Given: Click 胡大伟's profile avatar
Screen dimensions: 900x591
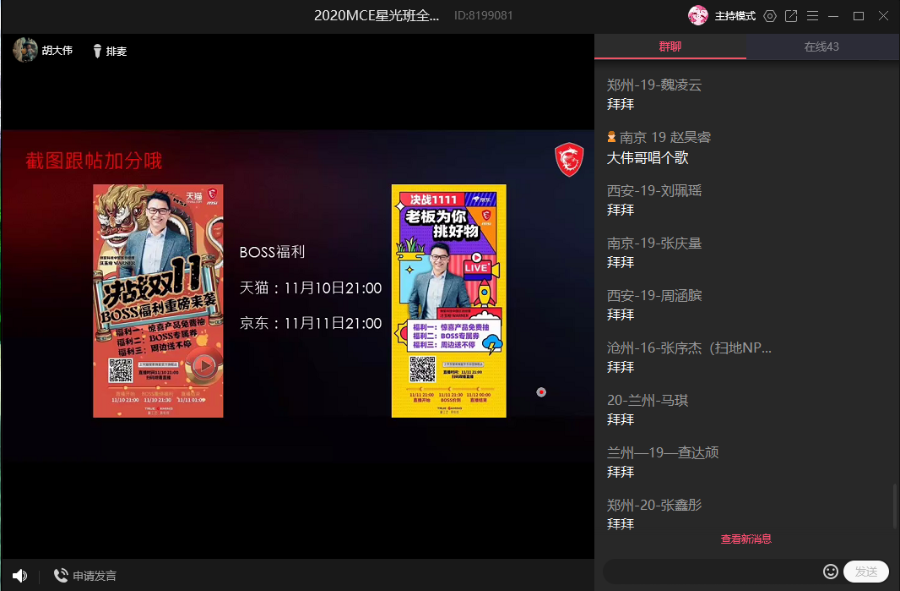Looking at the screenshot, I should click(25, 50).
